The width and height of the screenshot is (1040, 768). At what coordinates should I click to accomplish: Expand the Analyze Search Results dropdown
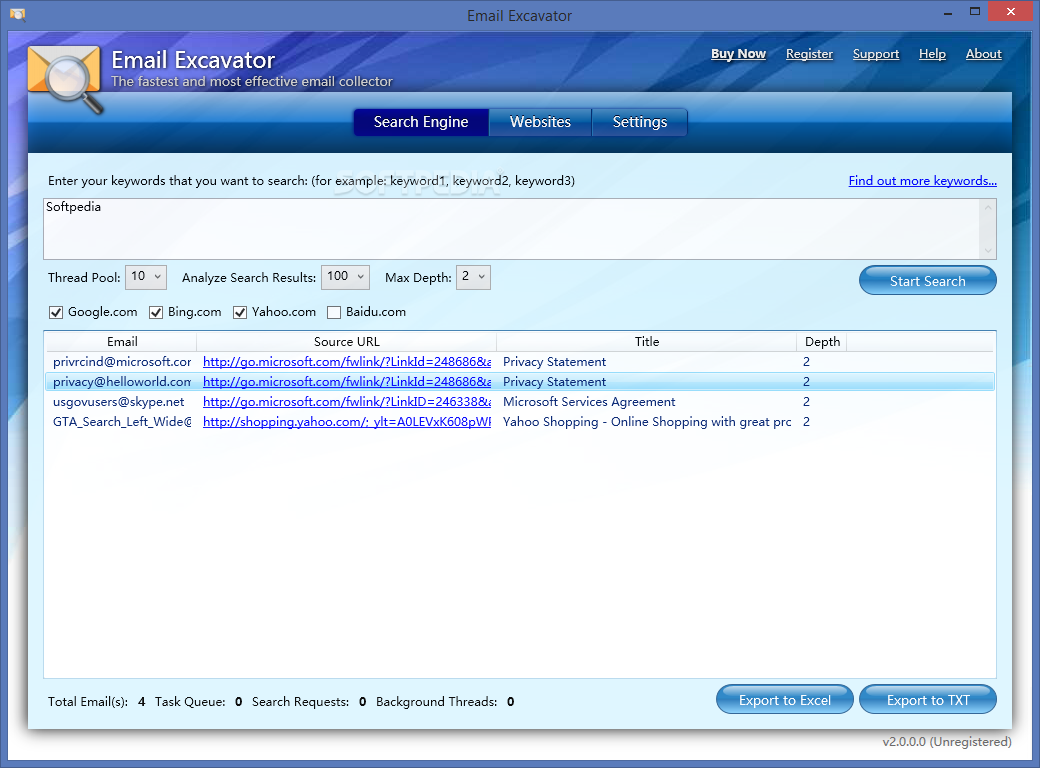pos(346,277)
